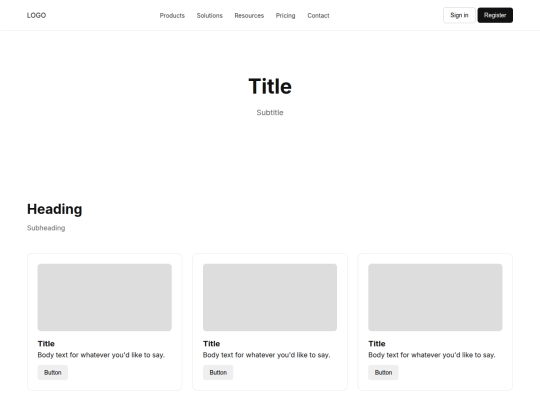Click the Button in the middle card
The width and height of the screenshot is (540, 405).
coord(218,373)
